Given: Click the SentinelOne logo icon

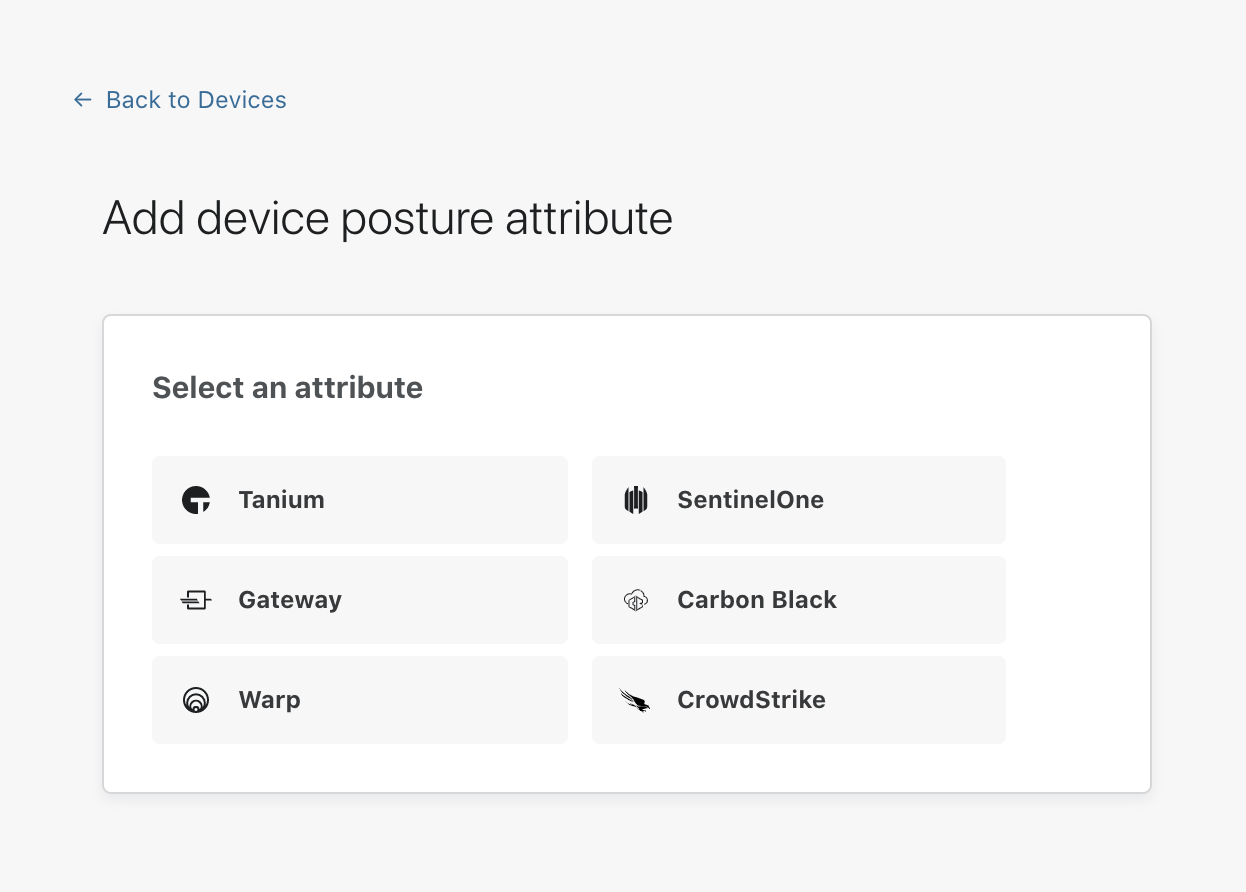Looking at the screenshot, I should pyautogui.click(x=637, y=500).
